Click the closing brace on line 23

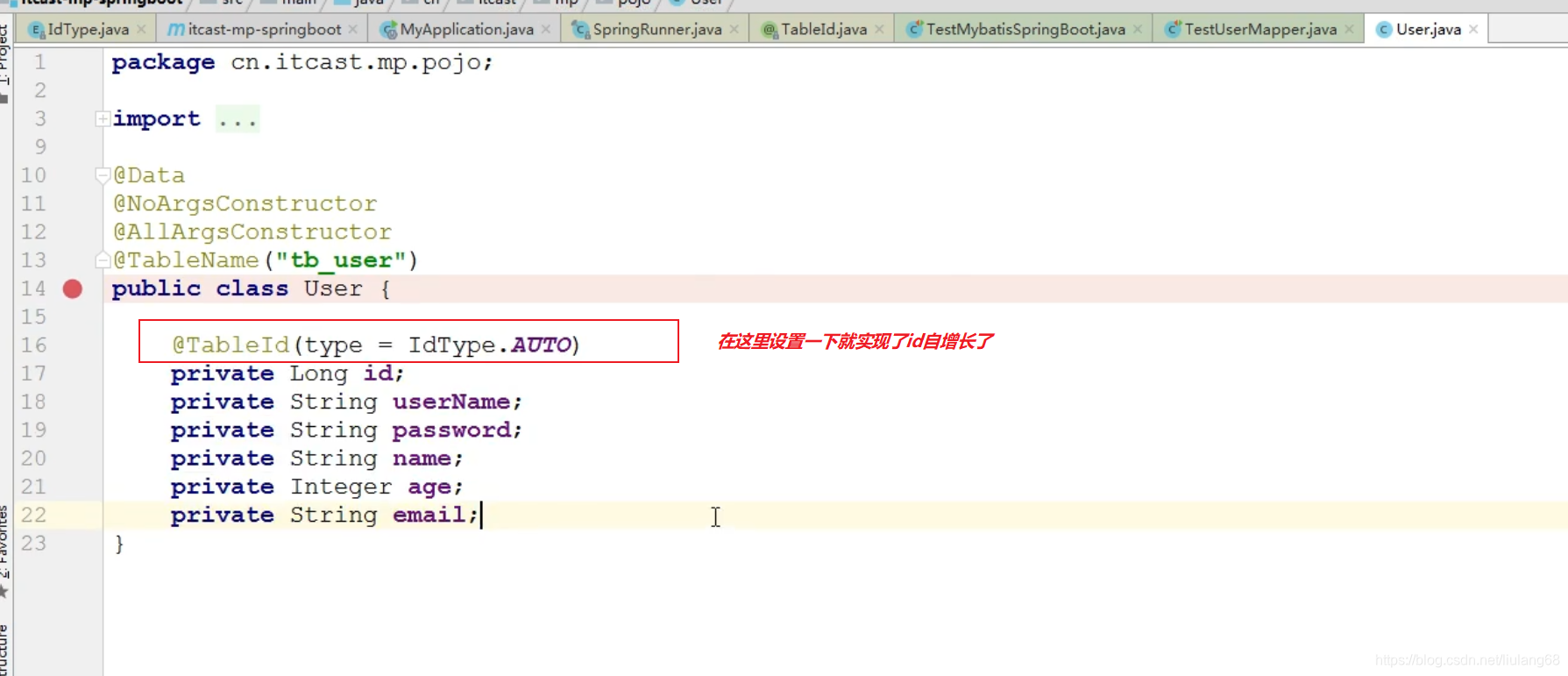point(119,544)
